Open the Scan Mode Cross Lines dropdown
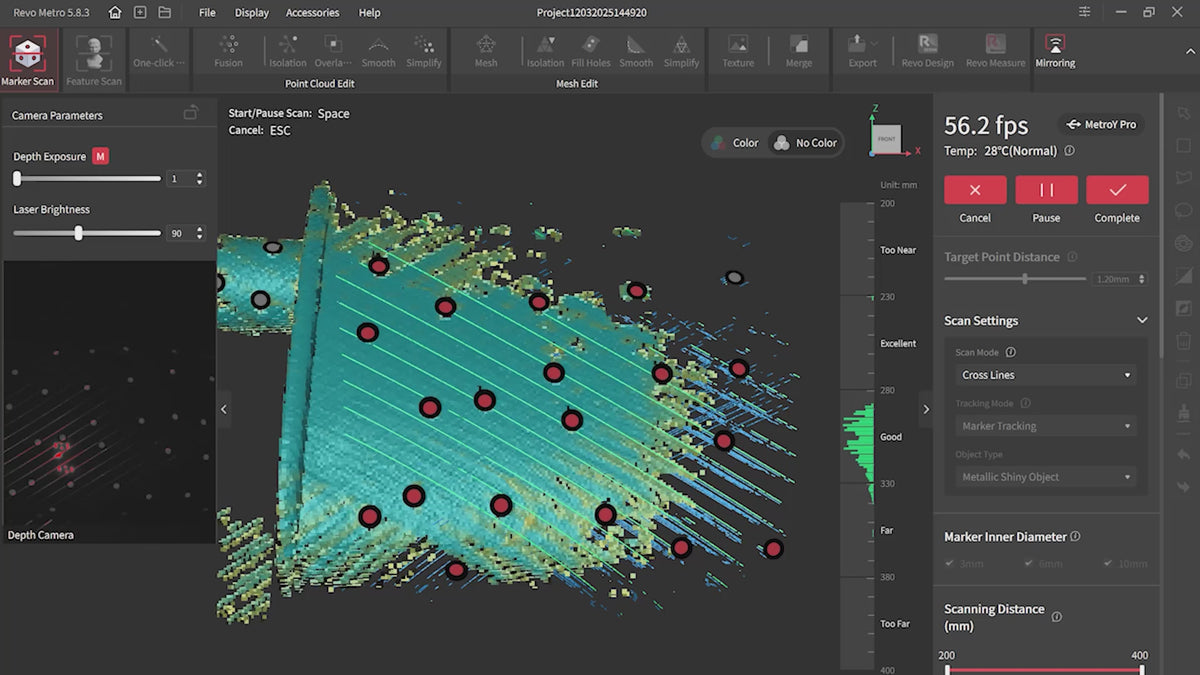Image resolution: width=1200 pixels, height=675 pixels. 1045,375
